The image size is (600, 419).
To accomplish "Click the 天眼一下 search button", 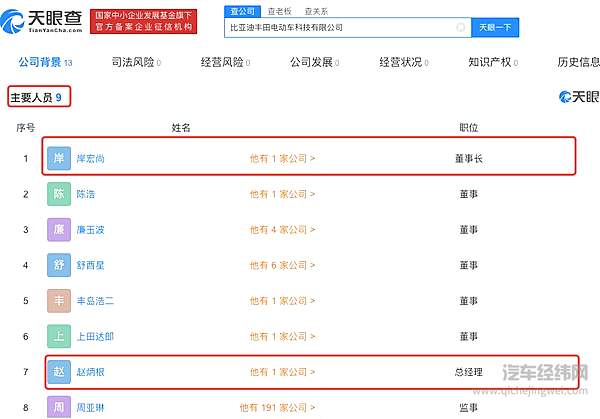I will click(x=495, y=28).
